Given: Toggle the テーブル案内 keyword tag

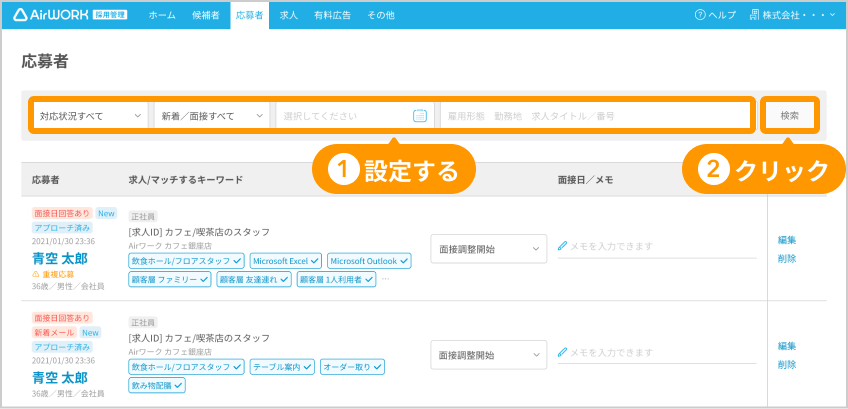Looking at the screenshot, I should click(282, 367).
